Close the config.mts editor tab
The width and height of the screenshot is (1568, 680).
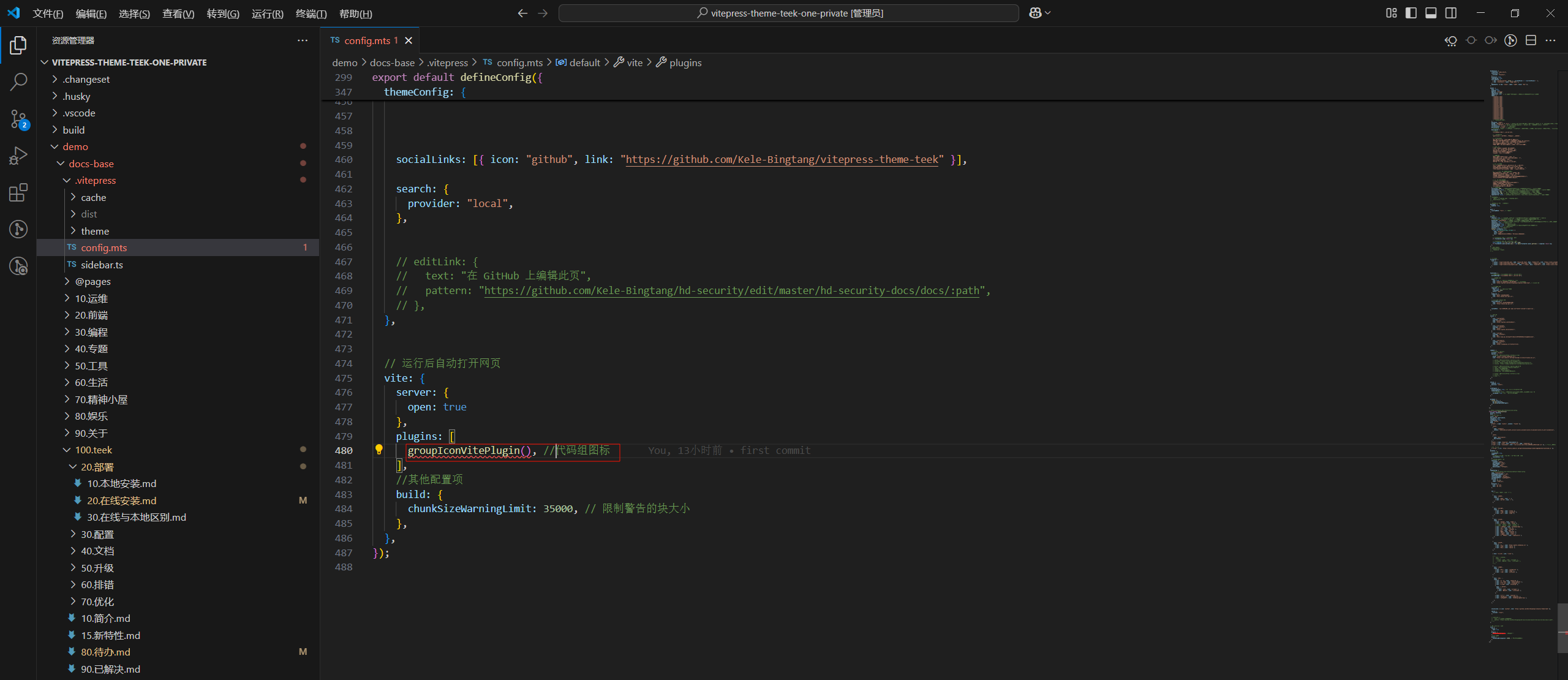[409, 40]
